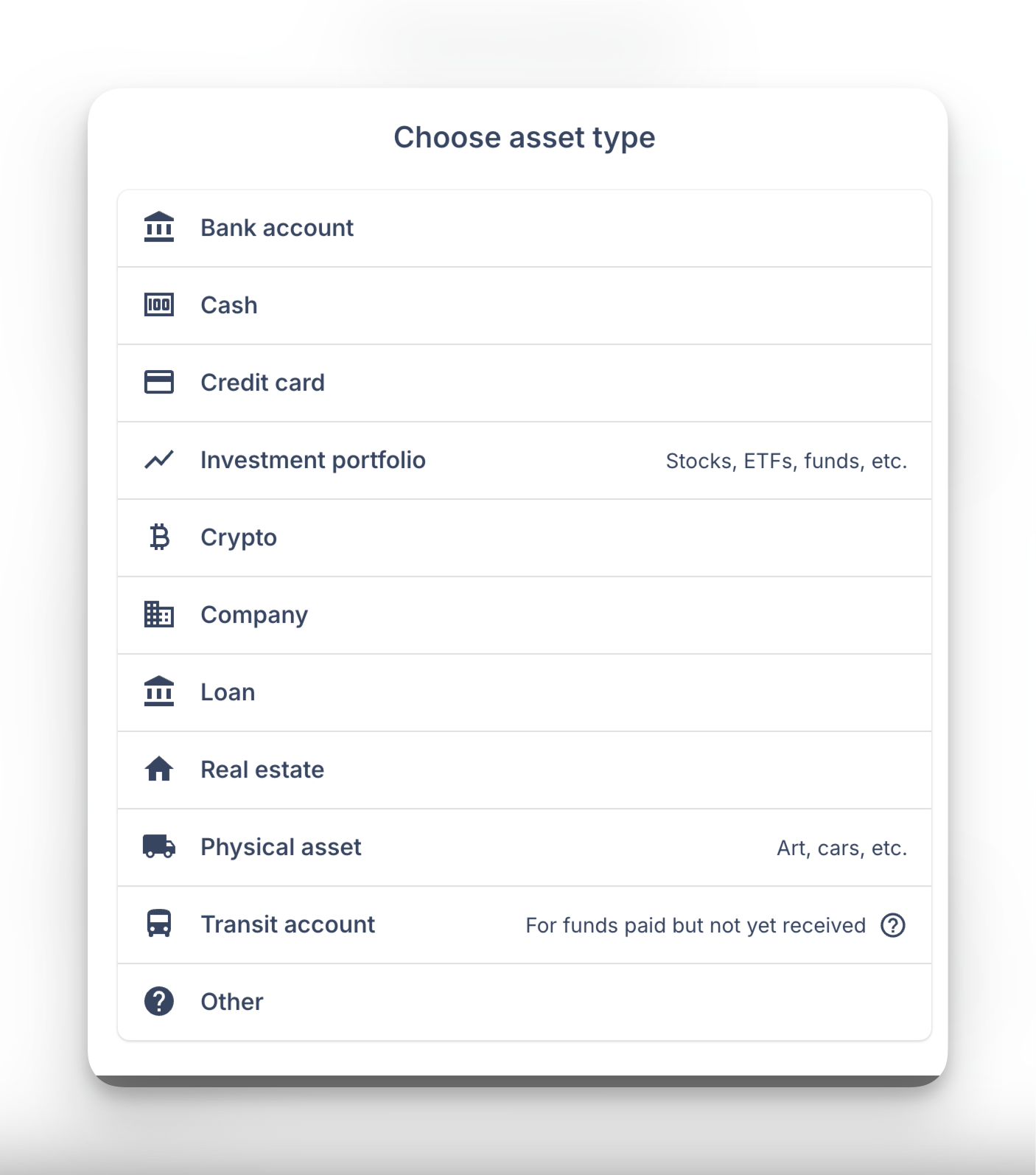This screenshot has height=1175, width=1036.
Task: Click the bank building icon for Bank account
Action: (159, 228)
